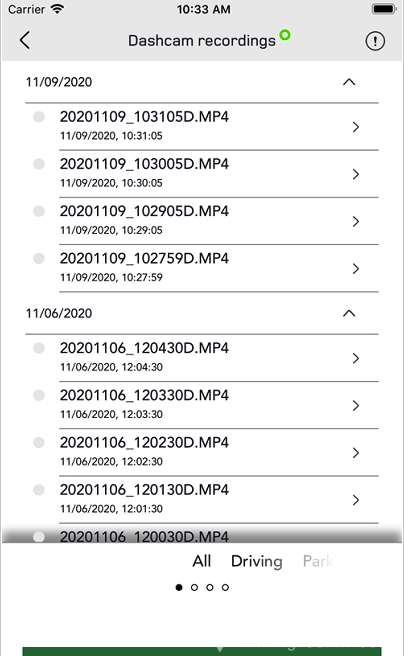Tap the 11/06/2020 section header date
This screenshot has width=404, height=656.
pyautogui.click(x=59, y=313)
